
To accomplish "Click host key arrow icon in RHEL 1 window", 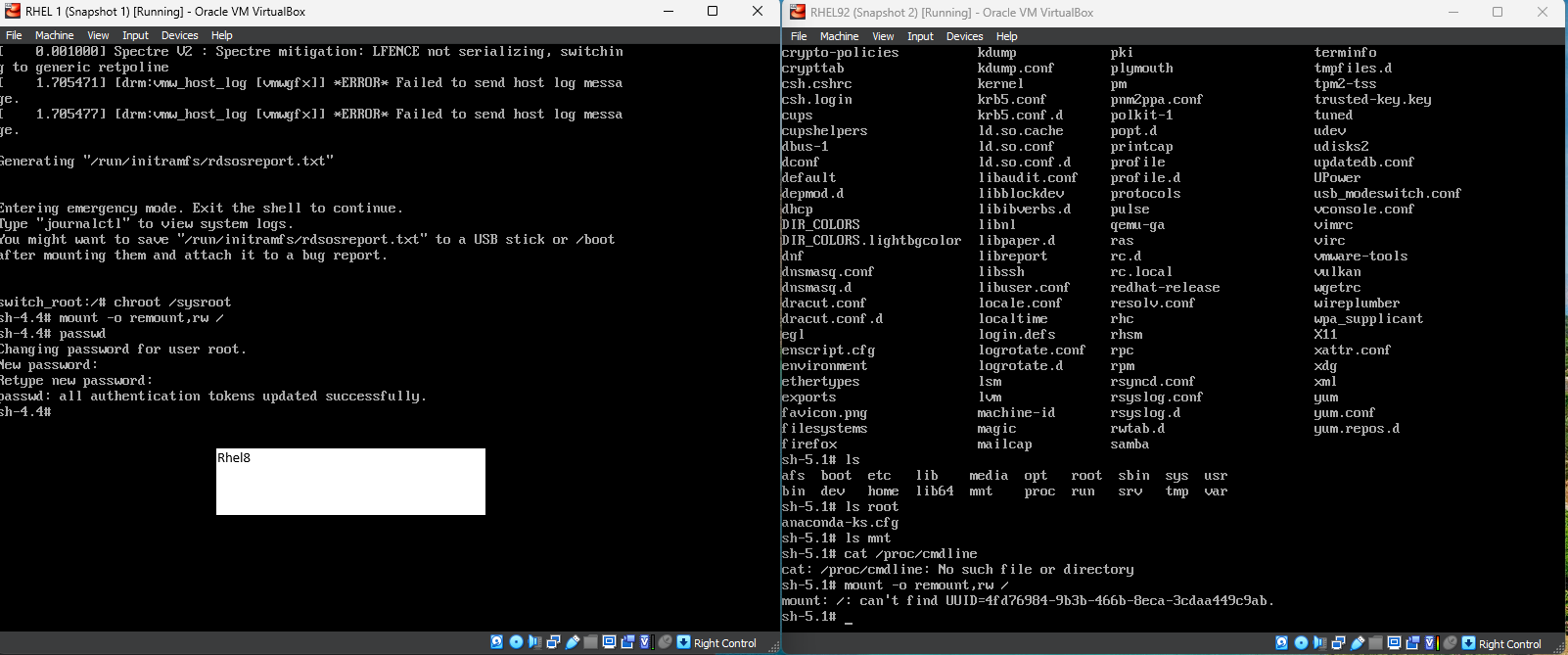I will (683, 641).
